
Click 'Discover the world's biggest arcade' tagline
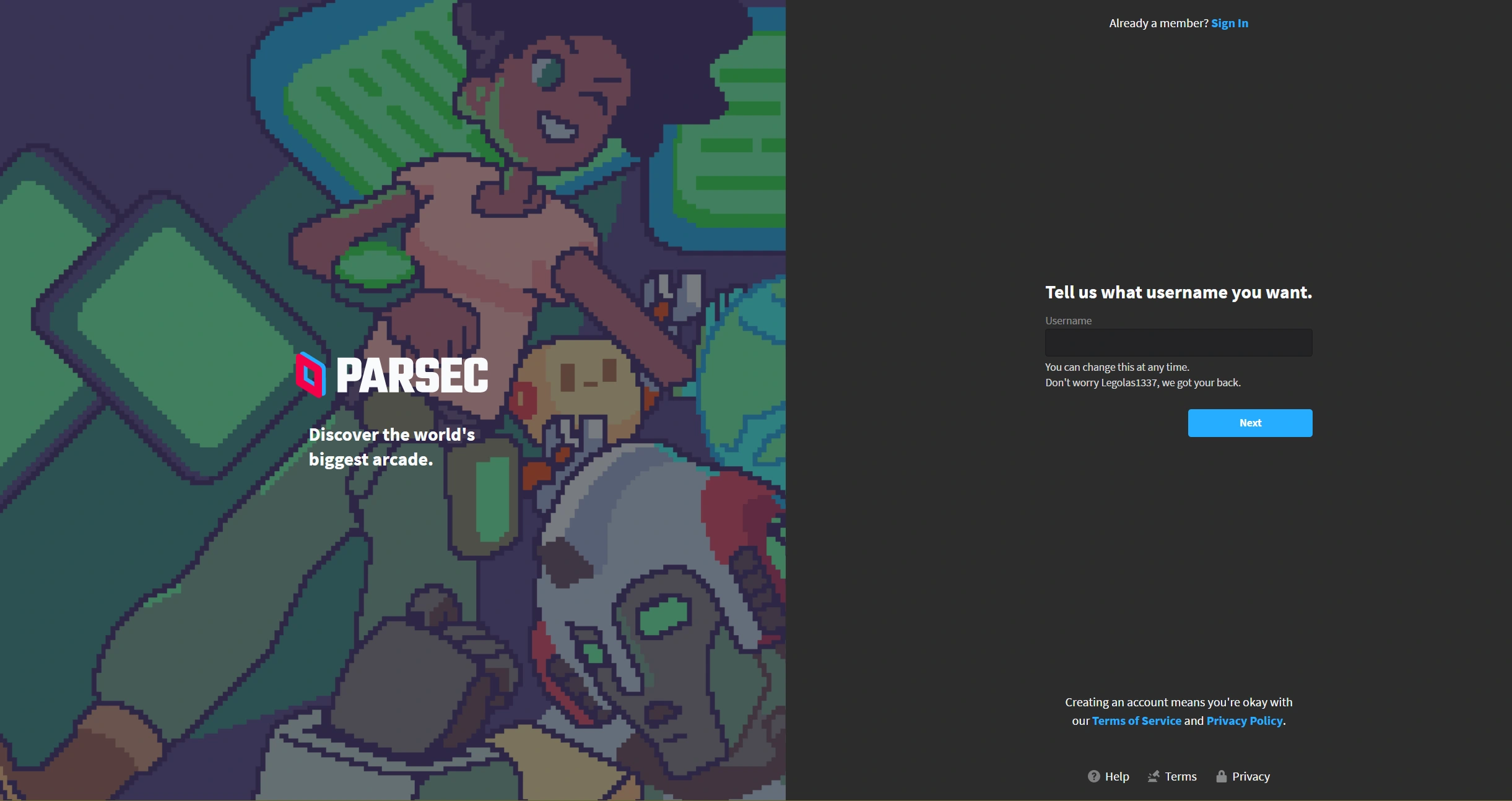[391, 447]
